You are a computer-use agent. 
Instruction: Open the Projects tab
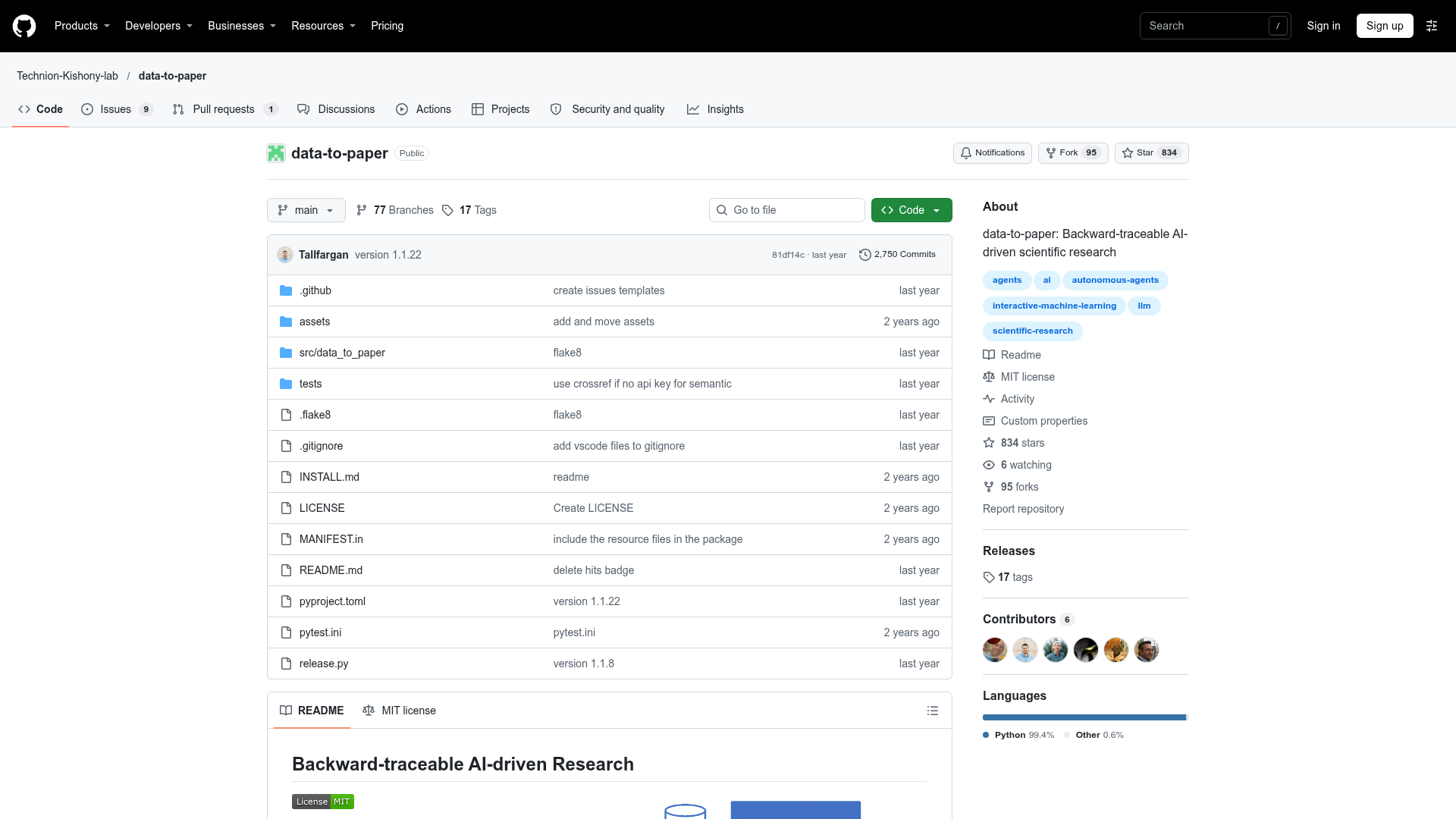coord(500,109)
